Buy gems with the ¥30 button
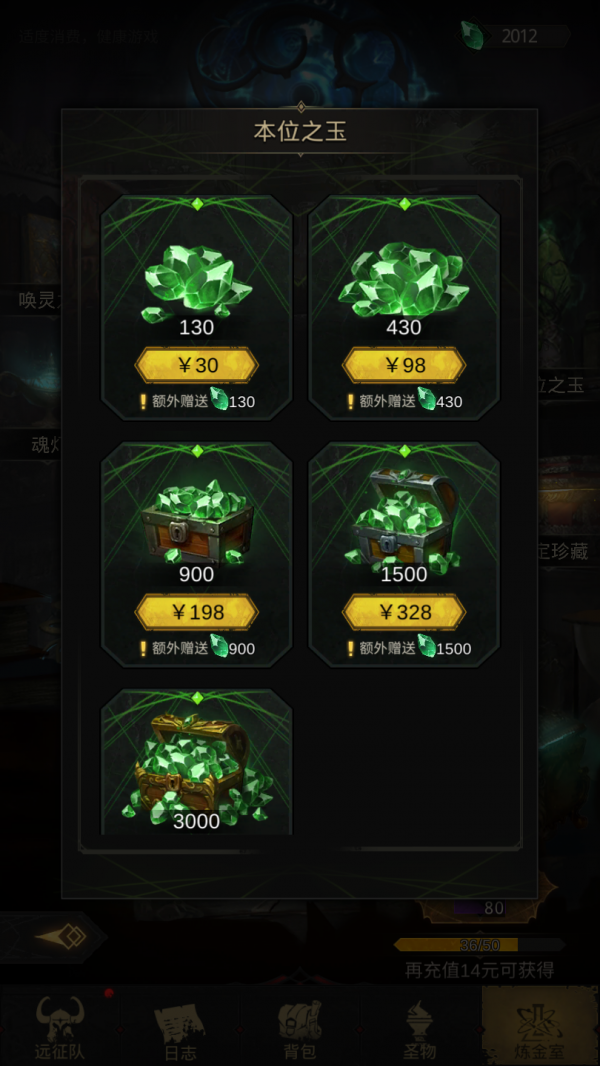This screenshot has width=600, height=1066. point(196,366)
